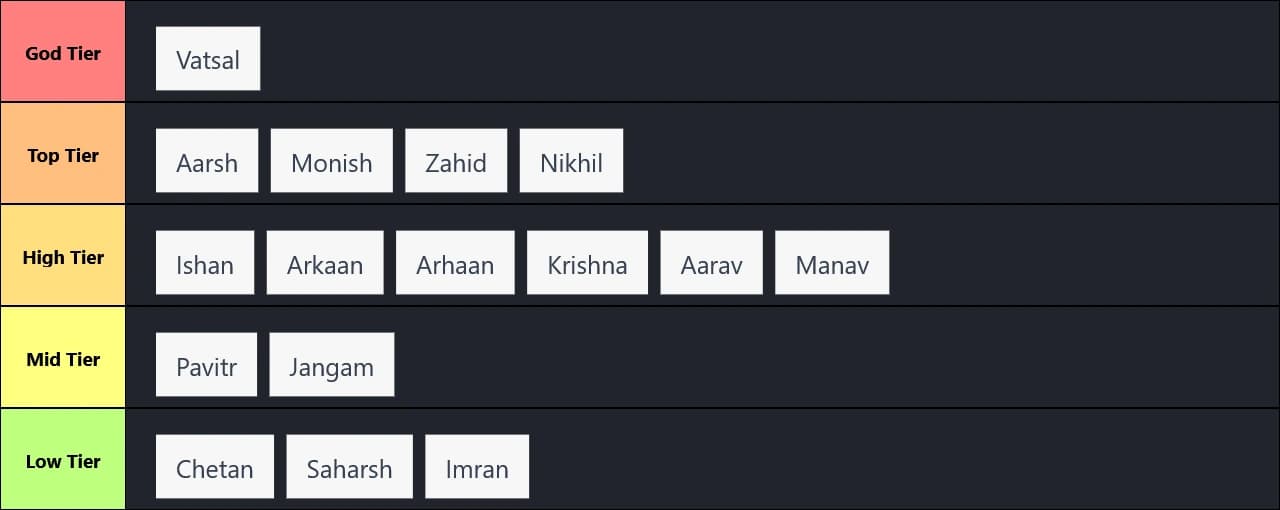Click the Ishan name card
The width and height of the screenshot is (1280, 510).
click(205, 263)
